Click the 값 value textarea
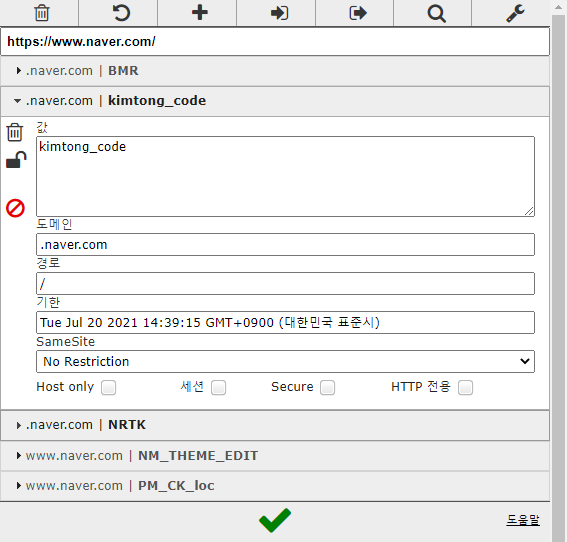The width and height of the screenshot is (567, 542). [x=285, y=176]
